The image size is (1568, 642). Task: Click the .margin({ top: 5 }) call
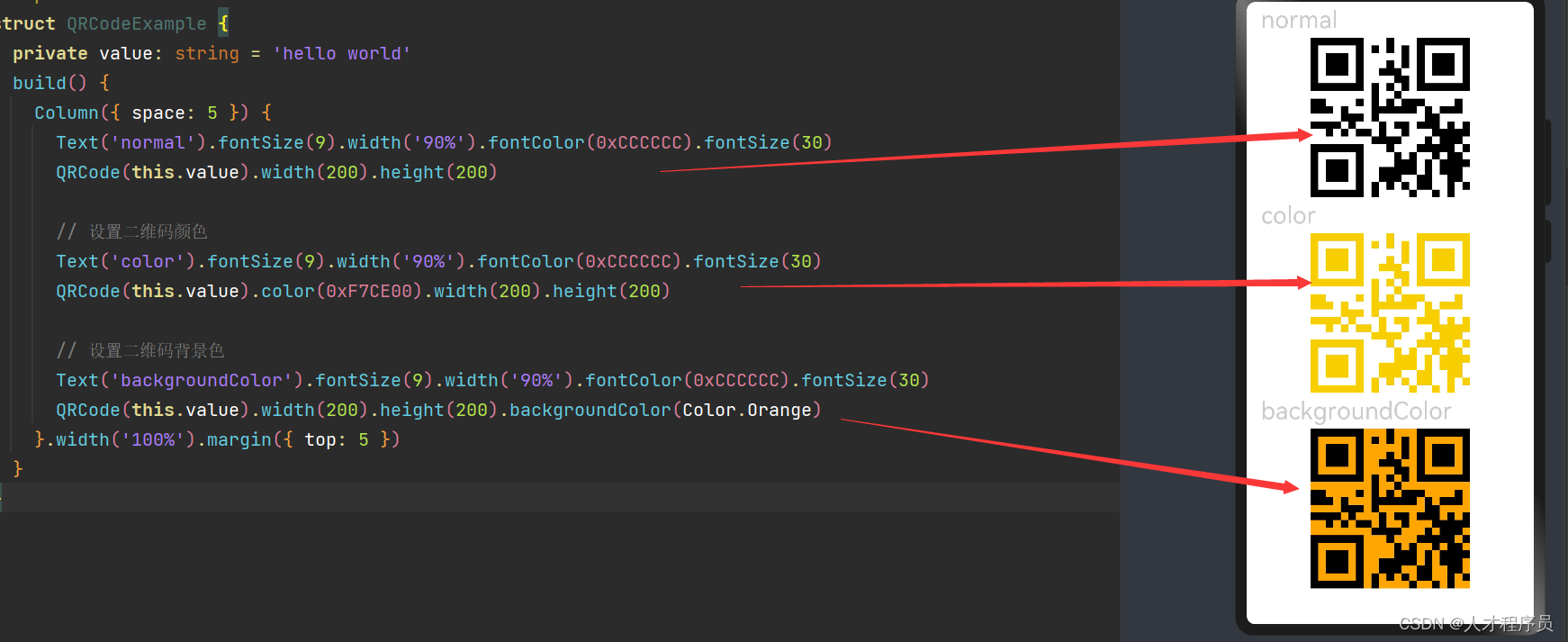(x=299, y=439)
